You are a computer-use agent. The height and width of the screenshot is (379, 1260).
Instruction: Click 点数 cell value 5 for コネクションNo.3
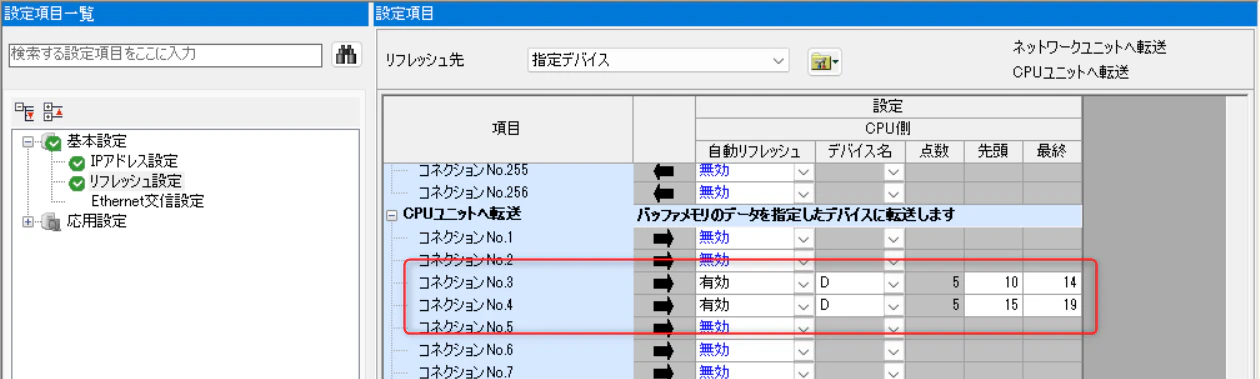(934, 283)
